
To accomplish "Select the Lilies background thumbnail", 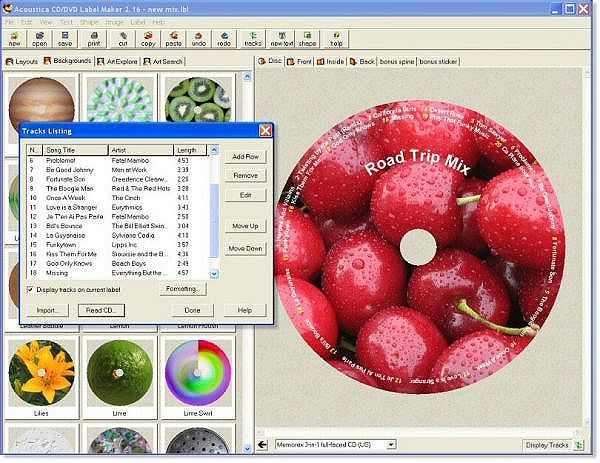I will [41, 379].
